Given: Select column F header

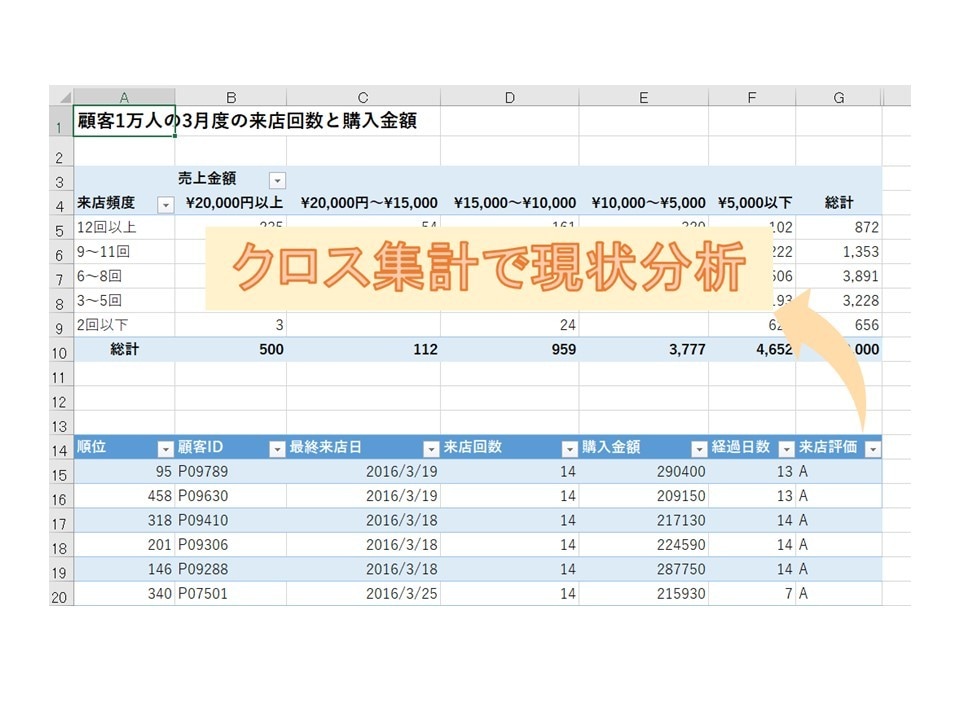Looking at the screenshot, I should coord(752,97).
